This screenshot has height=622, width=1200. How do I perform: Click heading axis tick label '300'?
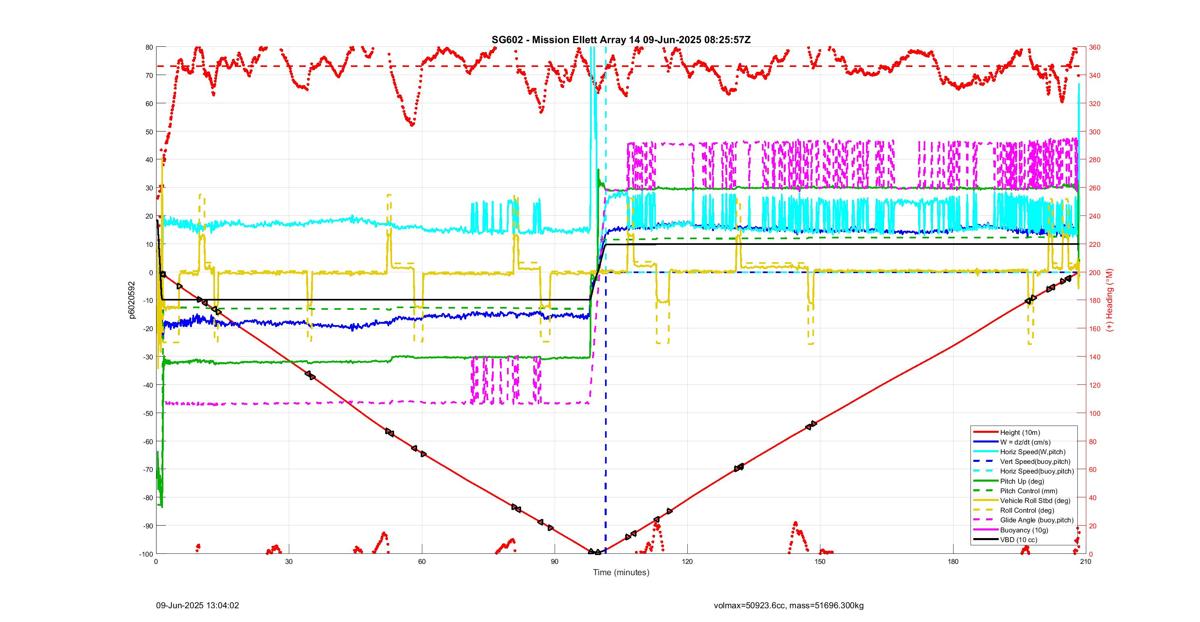click(x=1095, y=132)
